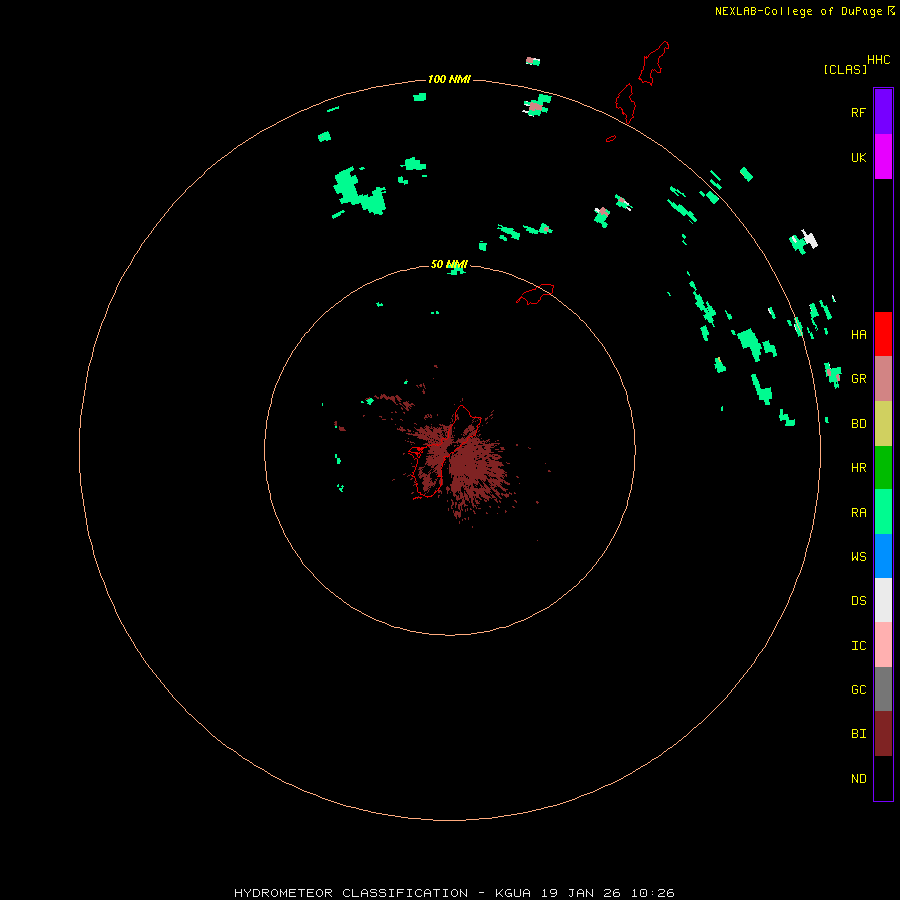Click the DS legend label
This screenshot has width=900, height=900.
click(x=858, y=600)
